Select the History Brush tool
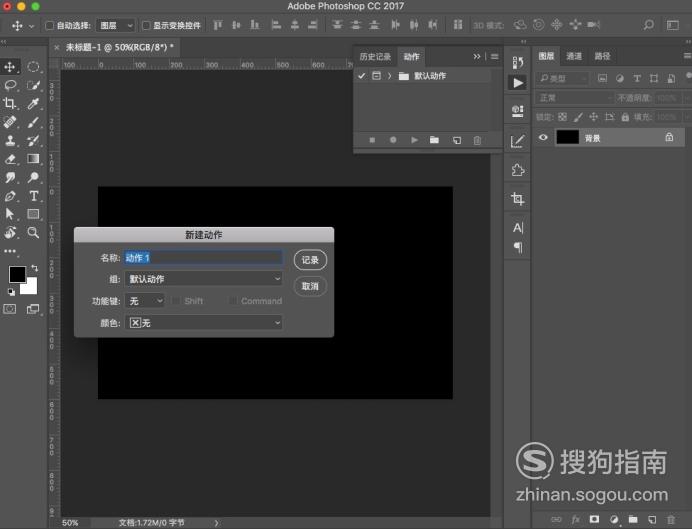The width and height of the screenshot is (692, 529). pyautogui.click(x=33, y=140)
